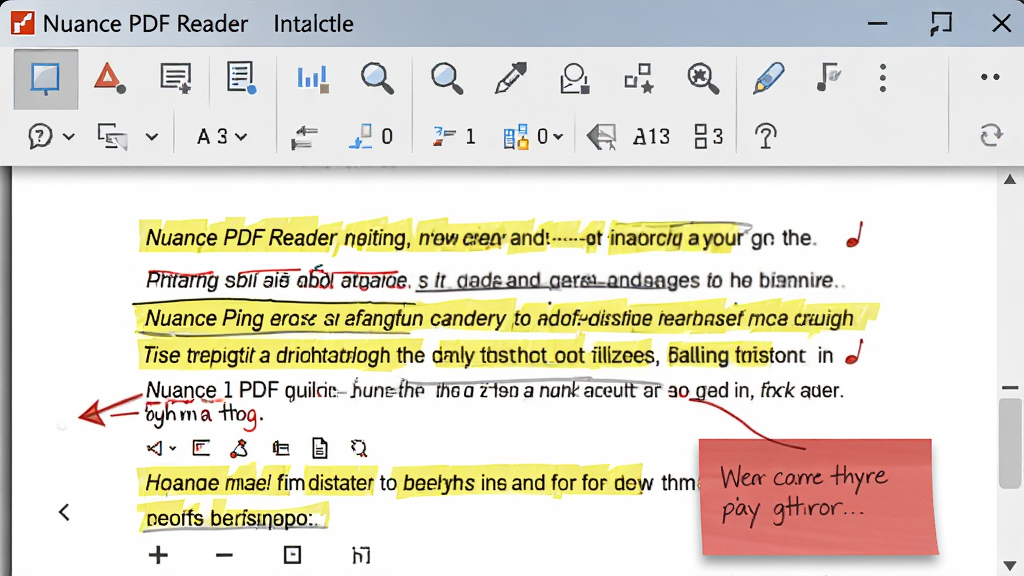
Task: Click the question mark help icon
Action: (x=765, y=136)
